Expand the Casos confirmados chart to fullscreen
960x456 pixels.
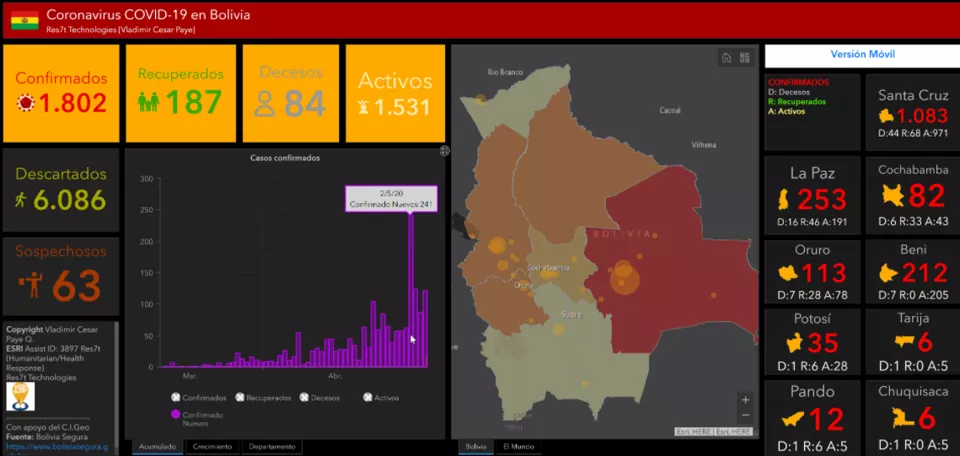pos(445,151)
